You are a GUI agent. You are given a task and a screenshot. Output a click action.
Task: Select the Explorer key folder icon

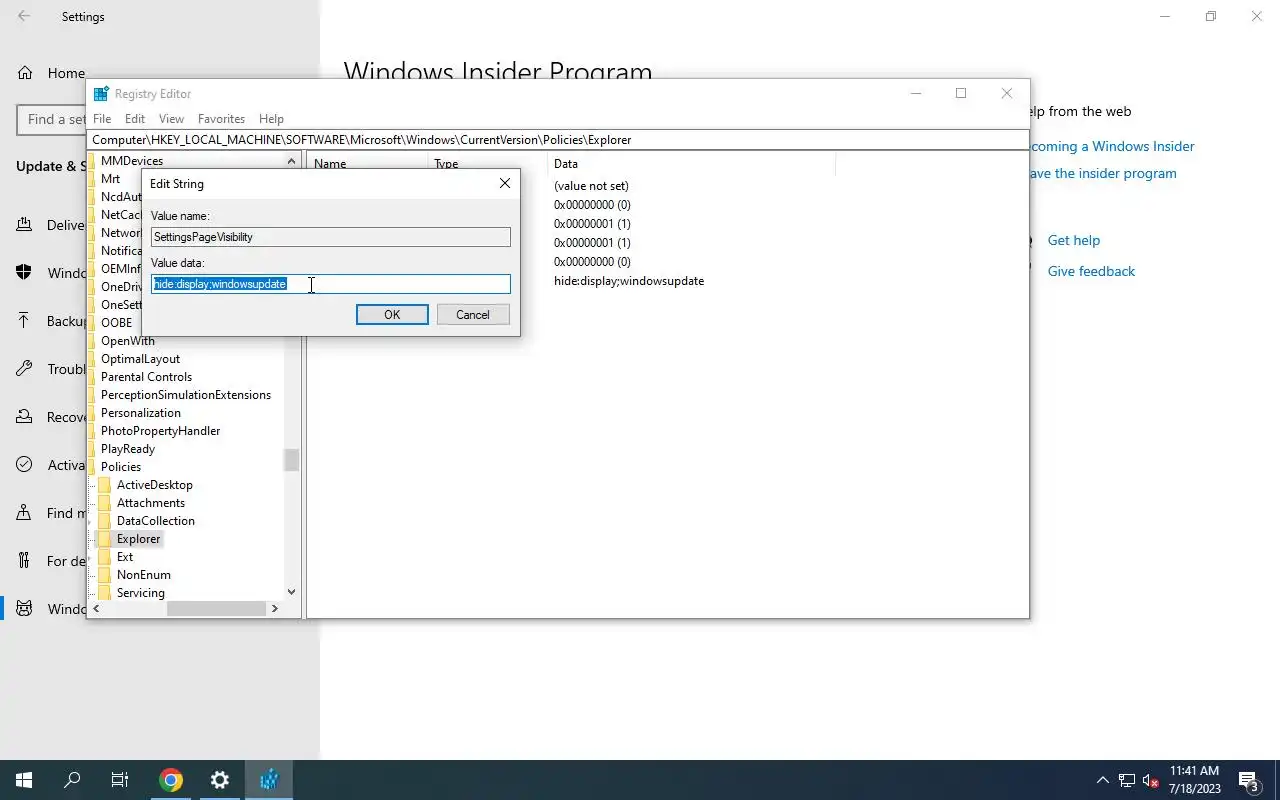104,539
